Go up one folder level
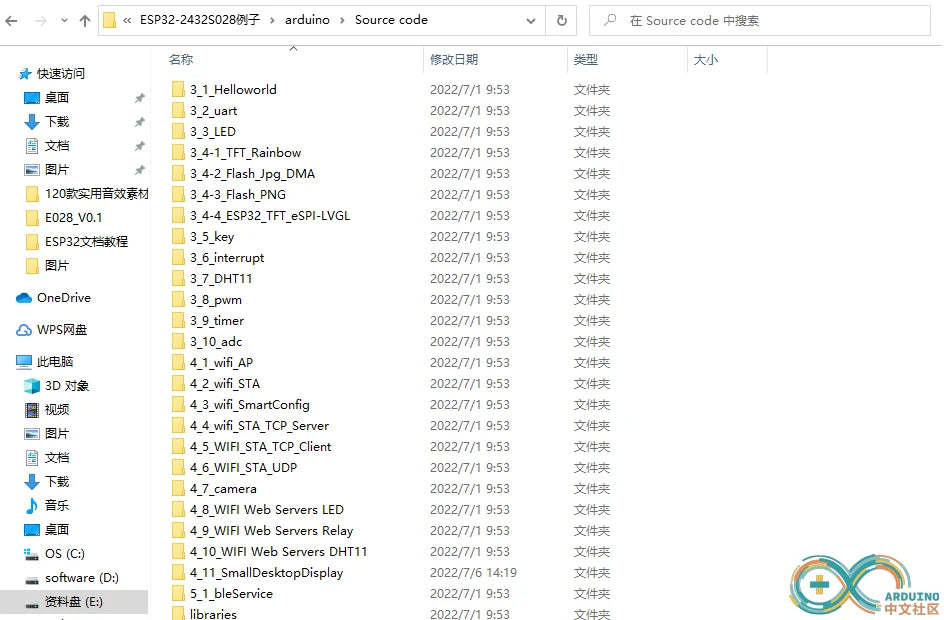 (85, 21)
